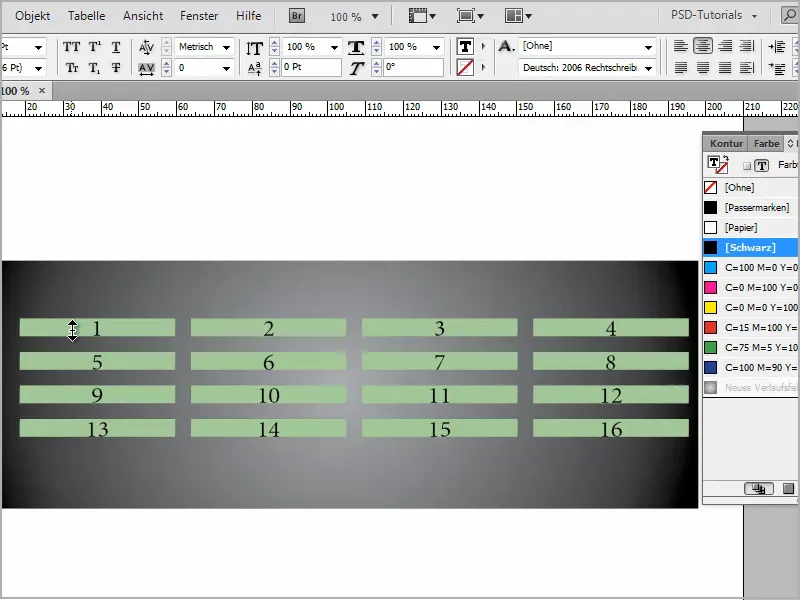The image size is (800, 600).
Task: Open the arrange documents dropdown
Action: [x=518, y=16]
